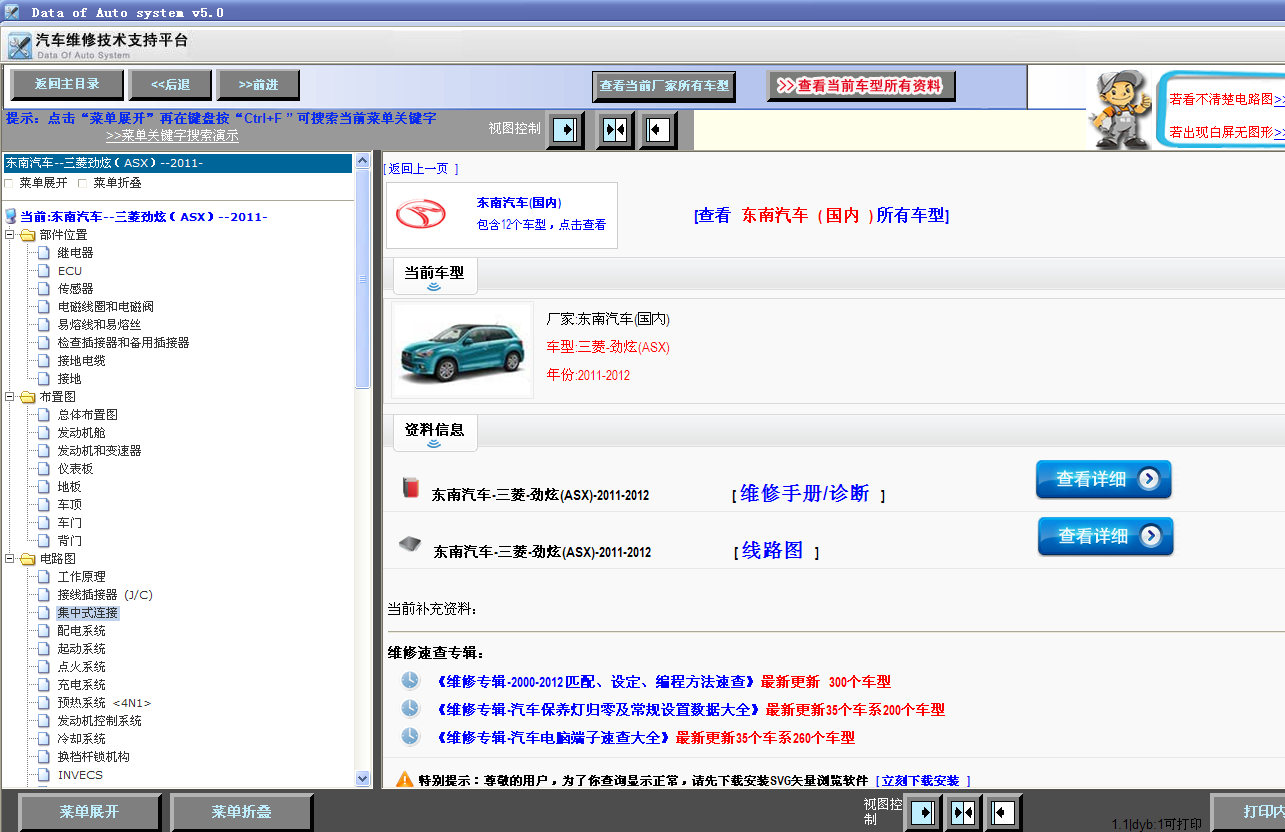Click the document icon beside 传感器
This screenshot has height=832, width=1285.
pos(44,289)
